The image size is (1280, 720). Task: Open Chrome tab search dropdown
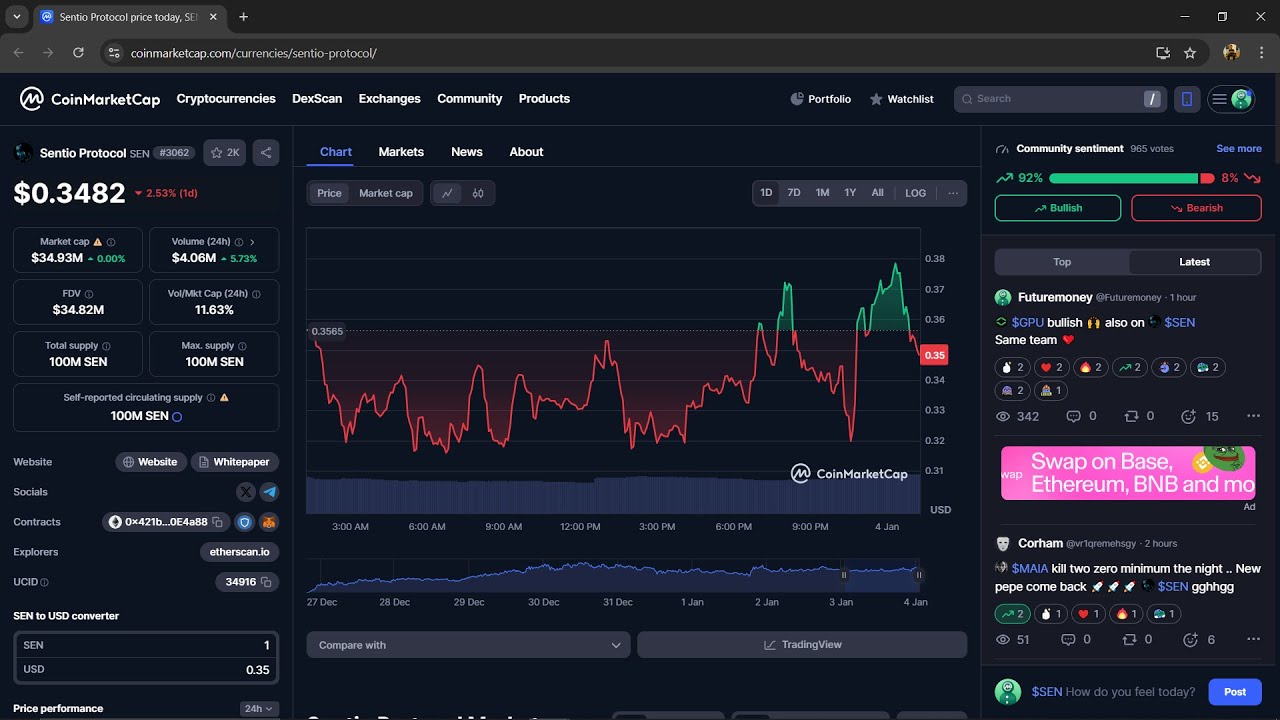click(x=17, y=17)
